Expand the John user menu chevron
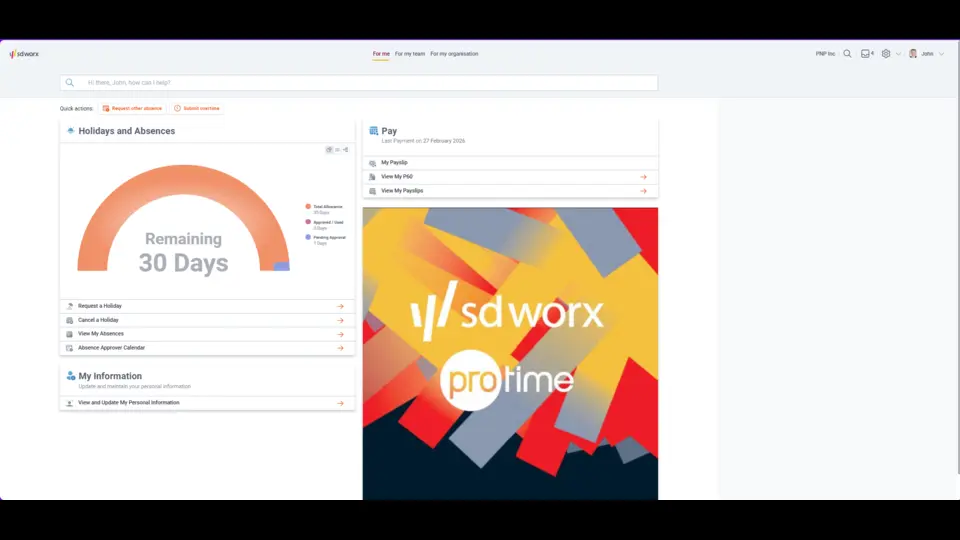 click(941, 54)
